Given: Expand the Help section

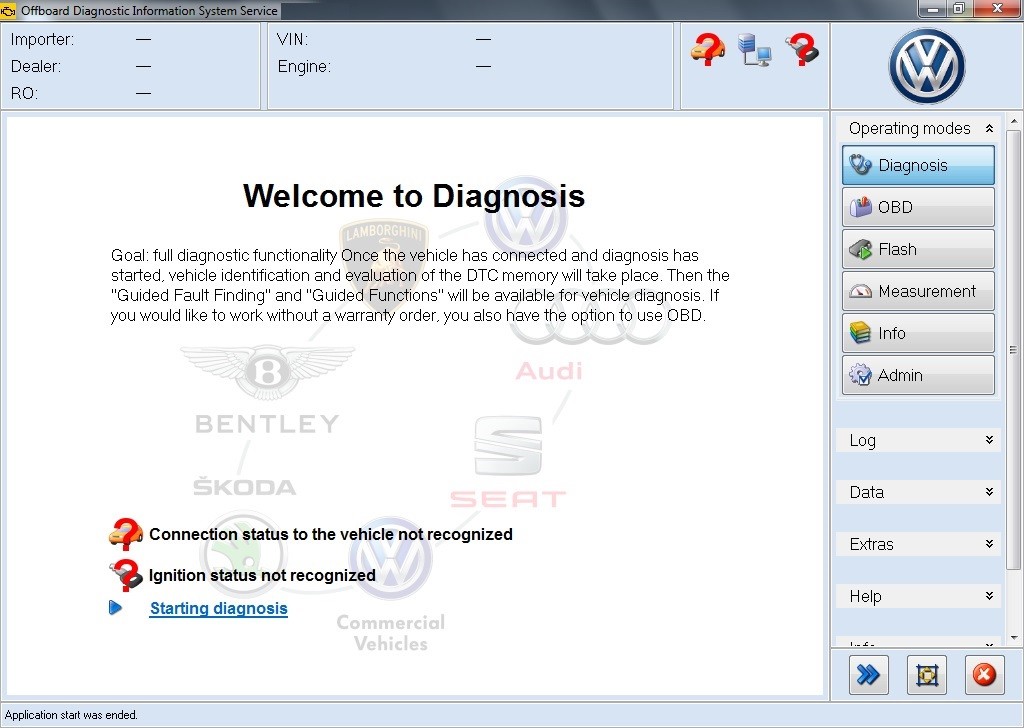Looking at the screenshot, I should pos(989,595).
